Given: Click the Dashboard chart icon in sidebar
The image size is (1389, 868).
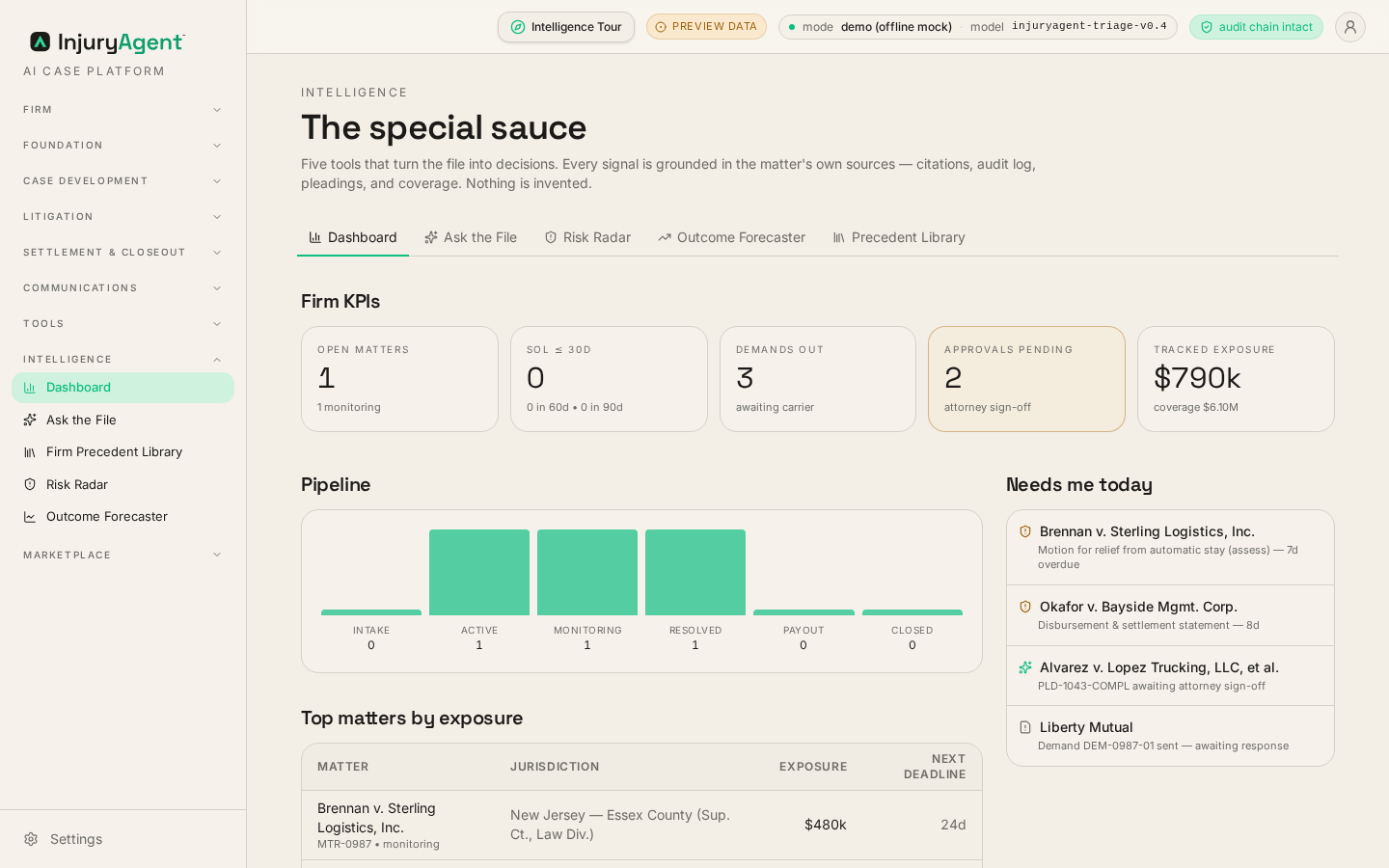Looking at the screenshot, I should (x=30, y=388).
